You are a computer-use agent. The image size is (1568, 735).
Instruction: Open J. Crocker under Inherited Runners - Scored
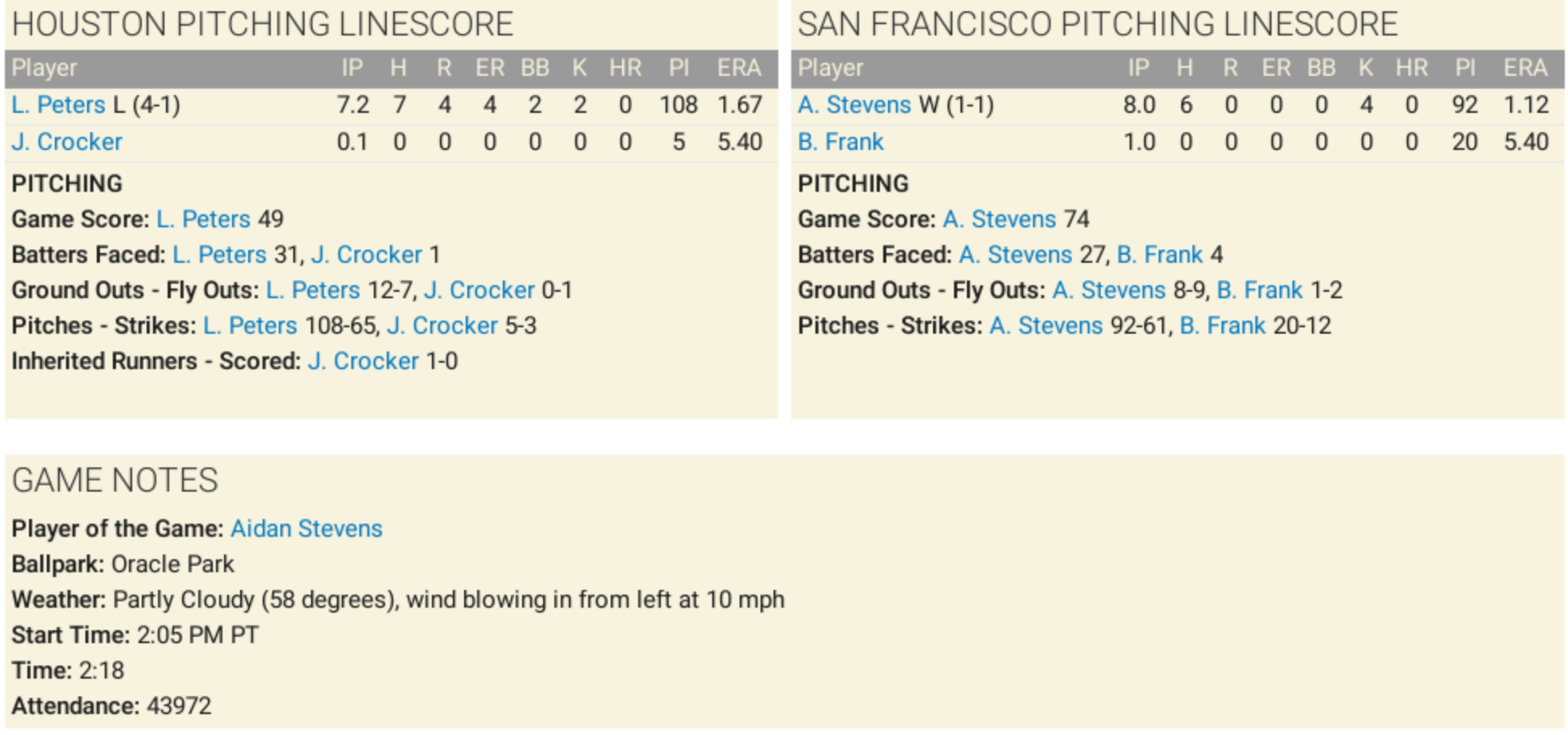coord(363,361)
